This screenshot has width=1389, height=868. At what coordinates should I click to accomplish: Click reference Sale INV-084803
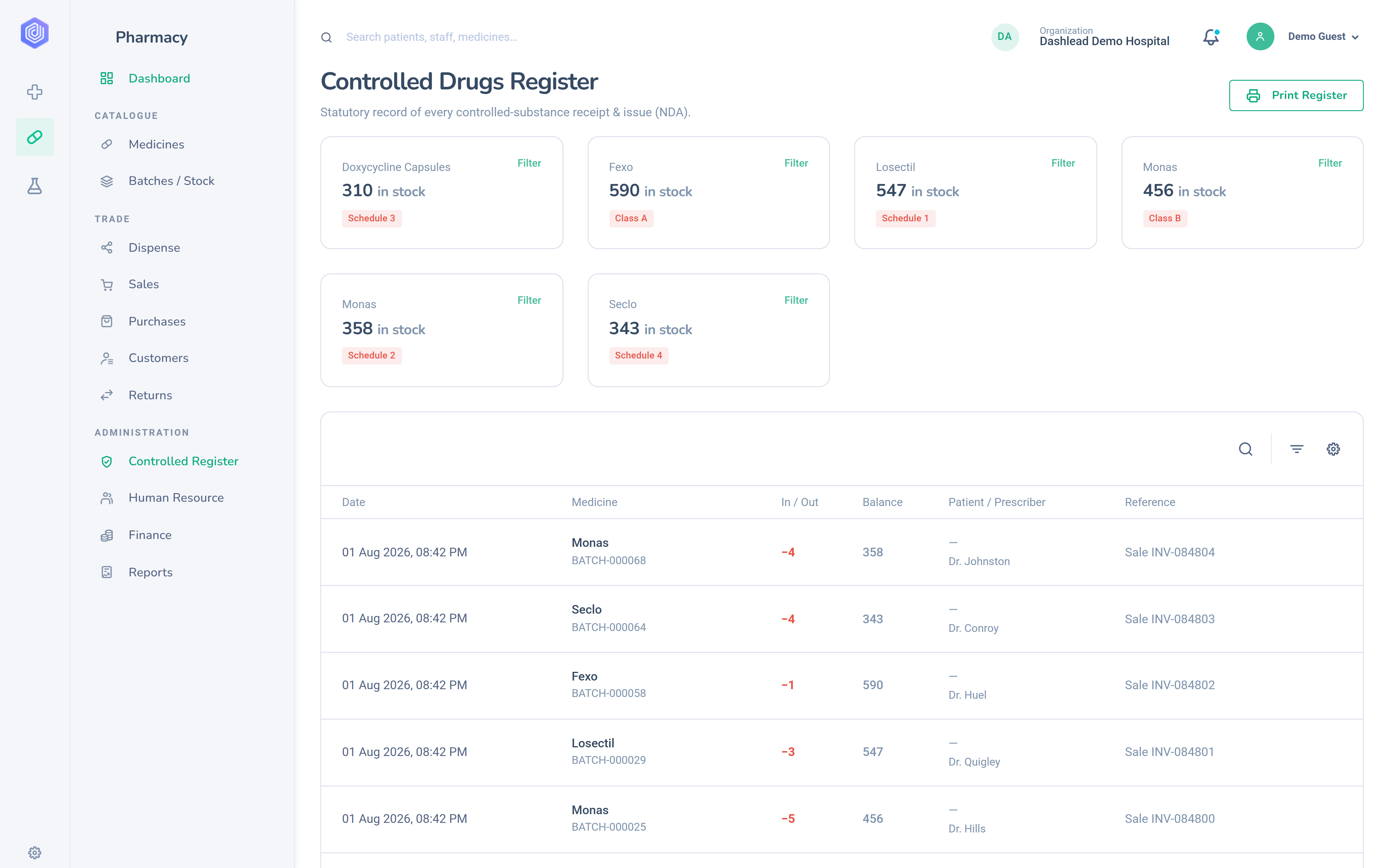tap(1170, 619)
